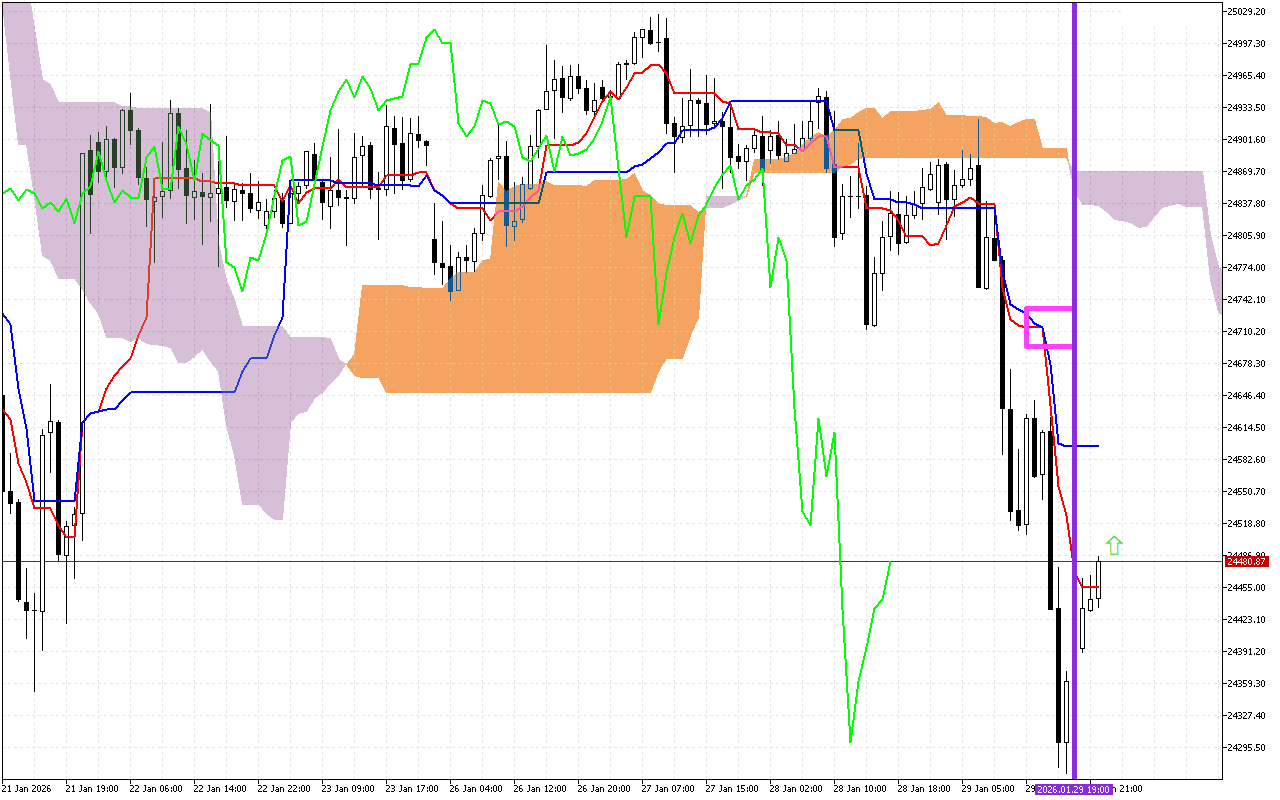
Task: Click the 28 Jan 10:00 time label
Action: pos(860,789)
